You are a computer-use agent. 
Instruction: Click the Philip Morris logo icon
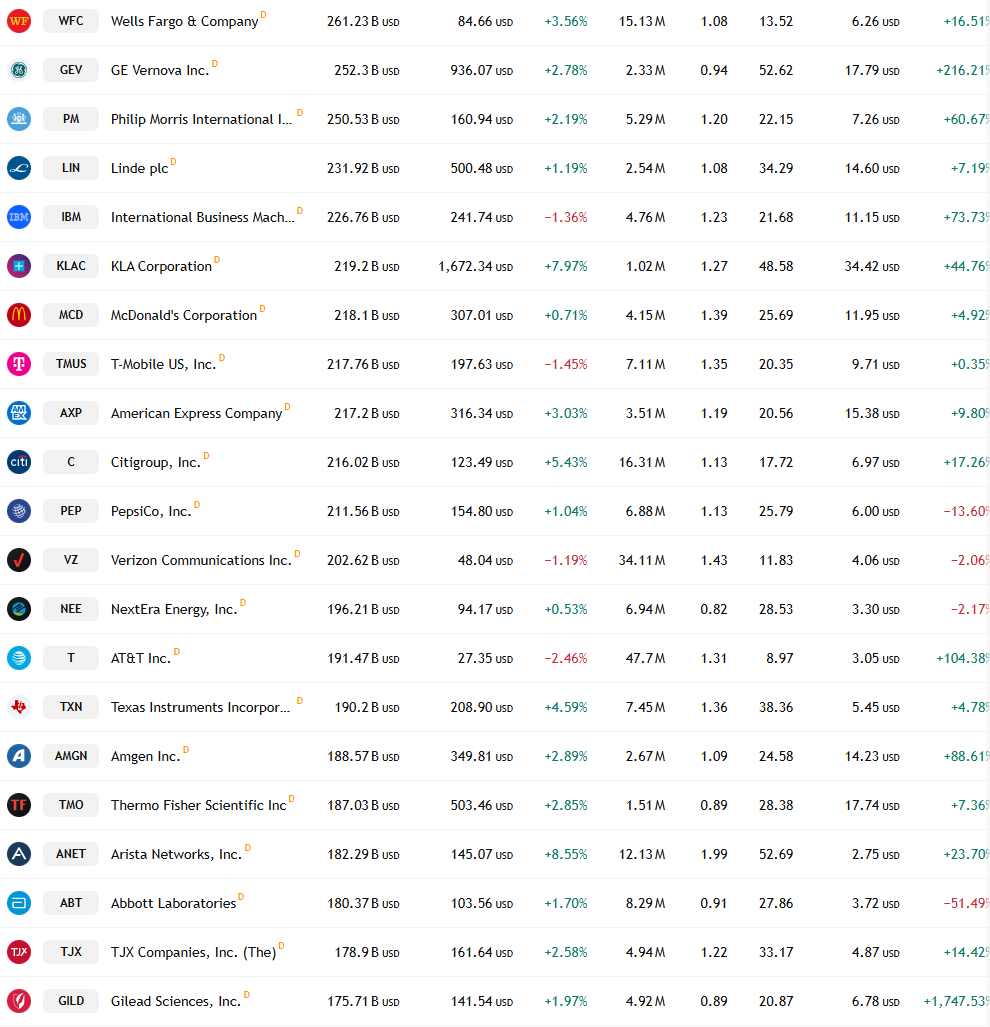[19, 119]
